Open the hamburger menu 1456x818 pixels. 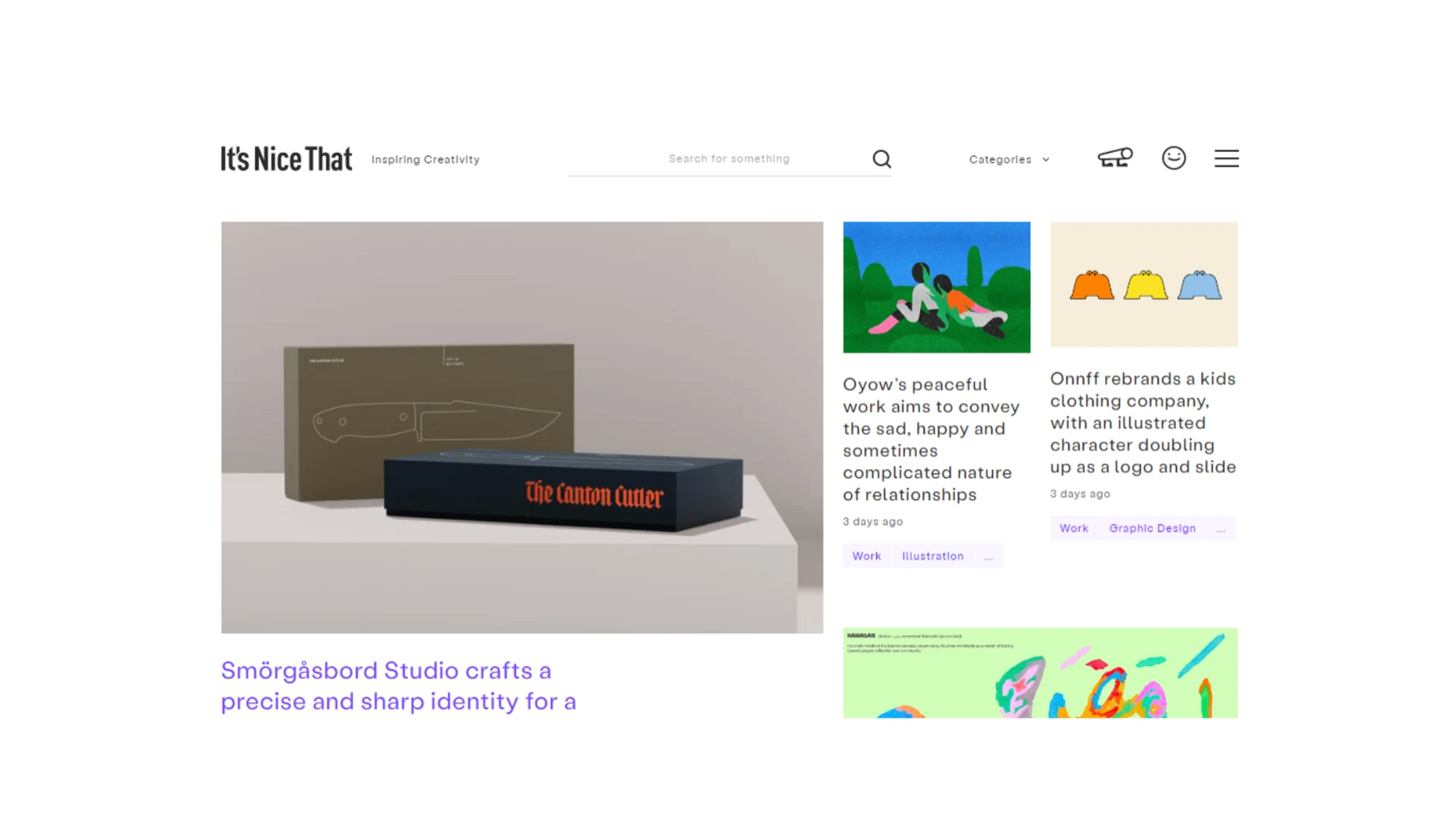click(x=1226, y=159)
